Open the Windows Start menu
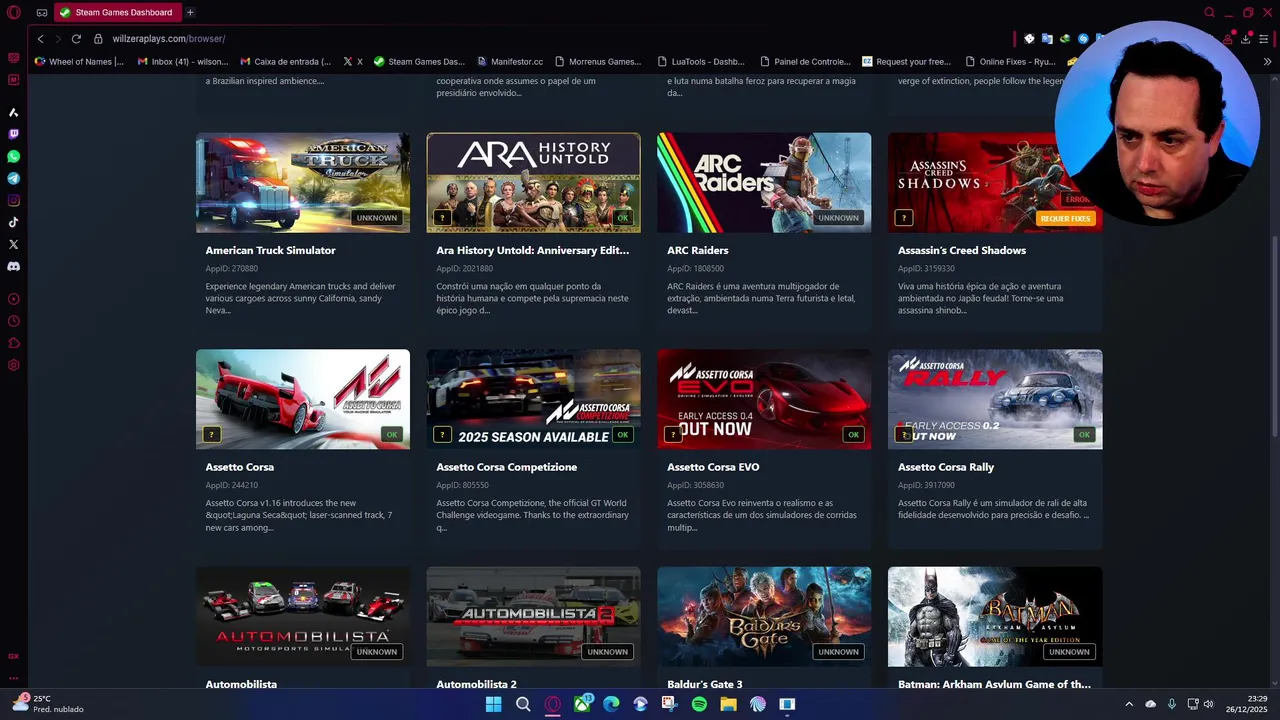The height and width of the screenshot is (720, 1280). 493,704
